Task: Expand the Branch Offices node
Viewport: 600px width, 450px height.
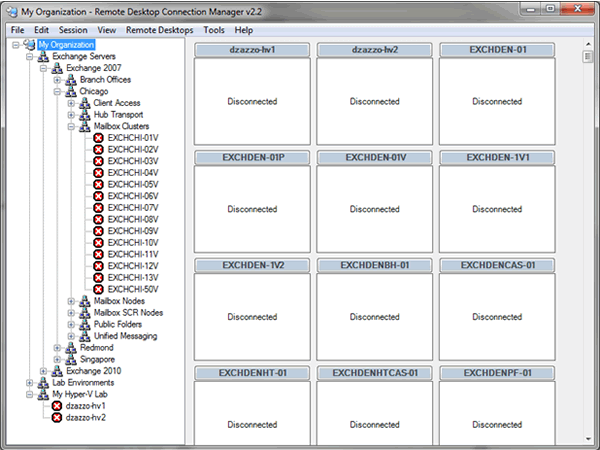Action: [58, 80]
